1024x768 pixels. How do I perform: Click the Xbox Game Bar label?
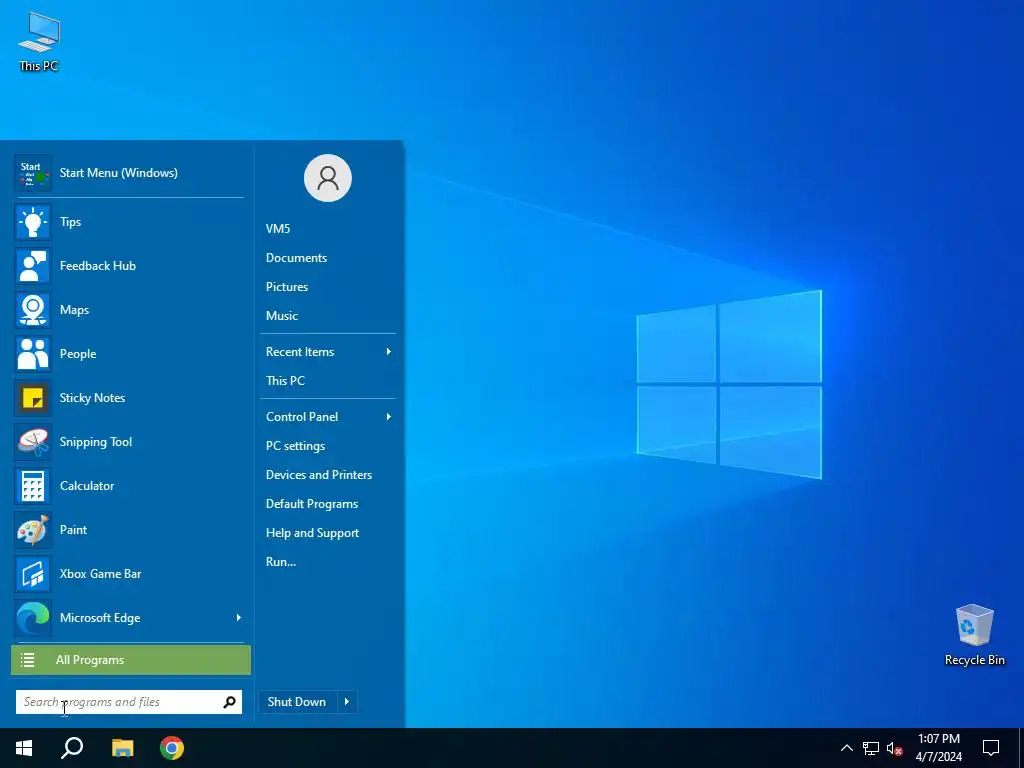pos(101,574)
